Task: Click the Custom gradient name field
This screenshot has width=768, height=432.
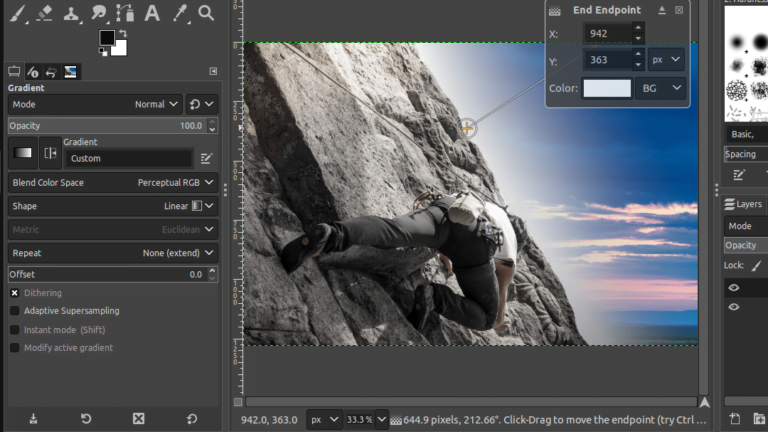Action: pos(128,159)
